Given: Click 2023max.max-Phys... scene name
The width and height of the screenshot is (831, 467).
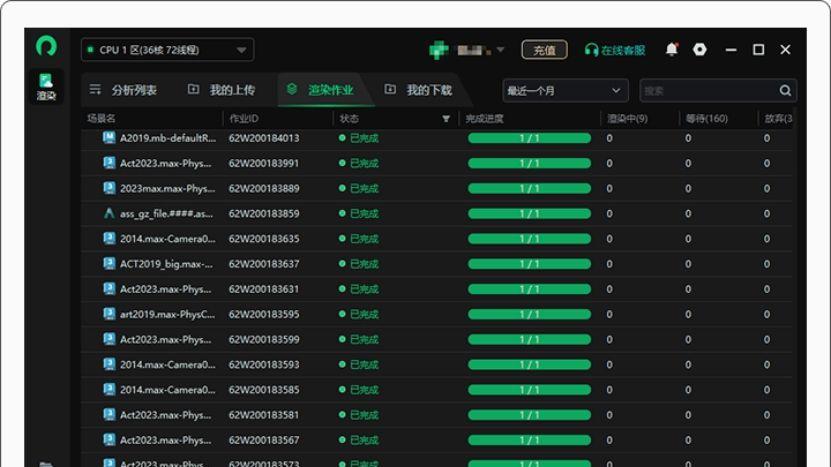Looking at the screenshot, I should click(x=167, y=188).
